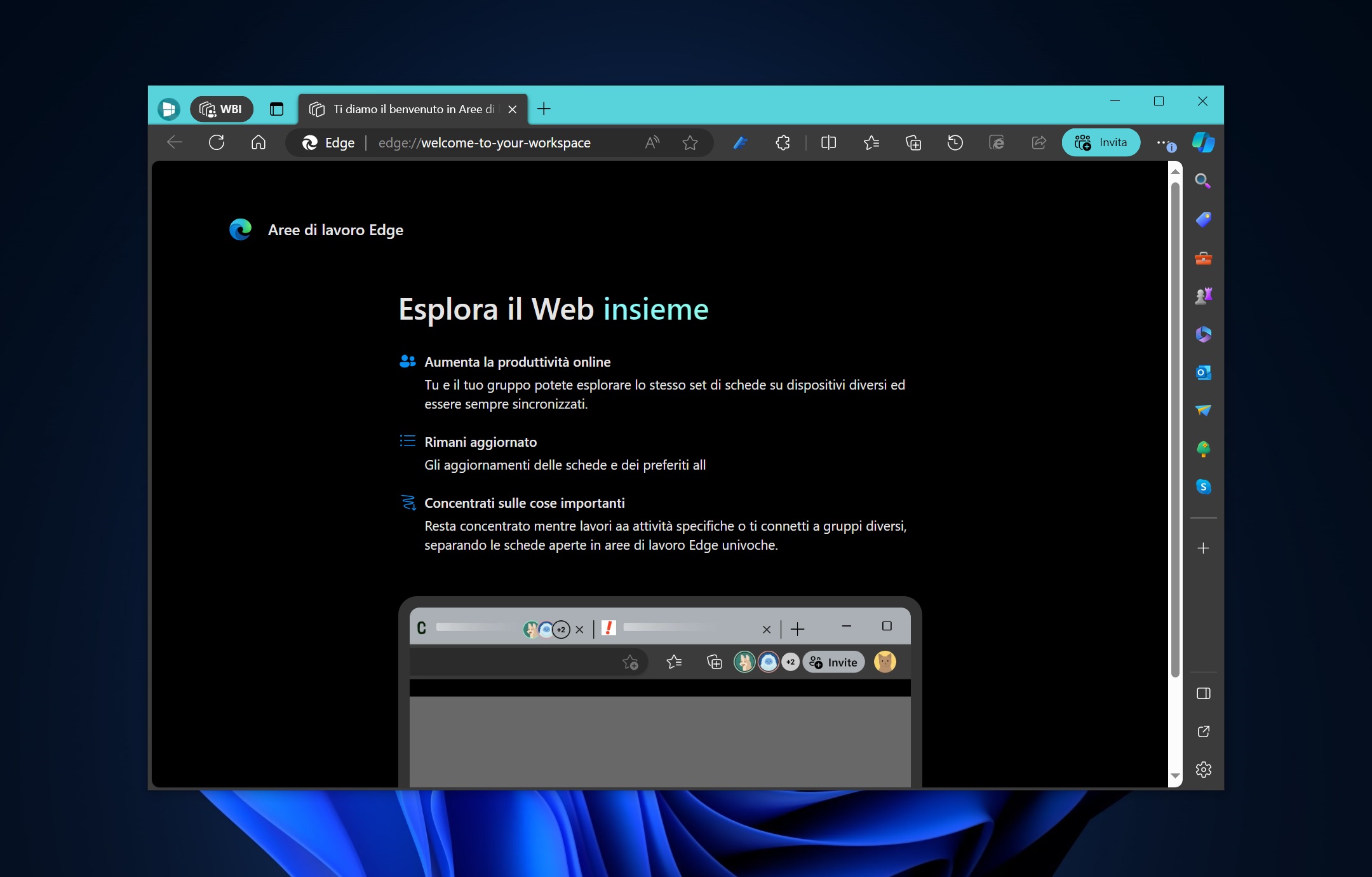Go back with the back arrow

175,142
